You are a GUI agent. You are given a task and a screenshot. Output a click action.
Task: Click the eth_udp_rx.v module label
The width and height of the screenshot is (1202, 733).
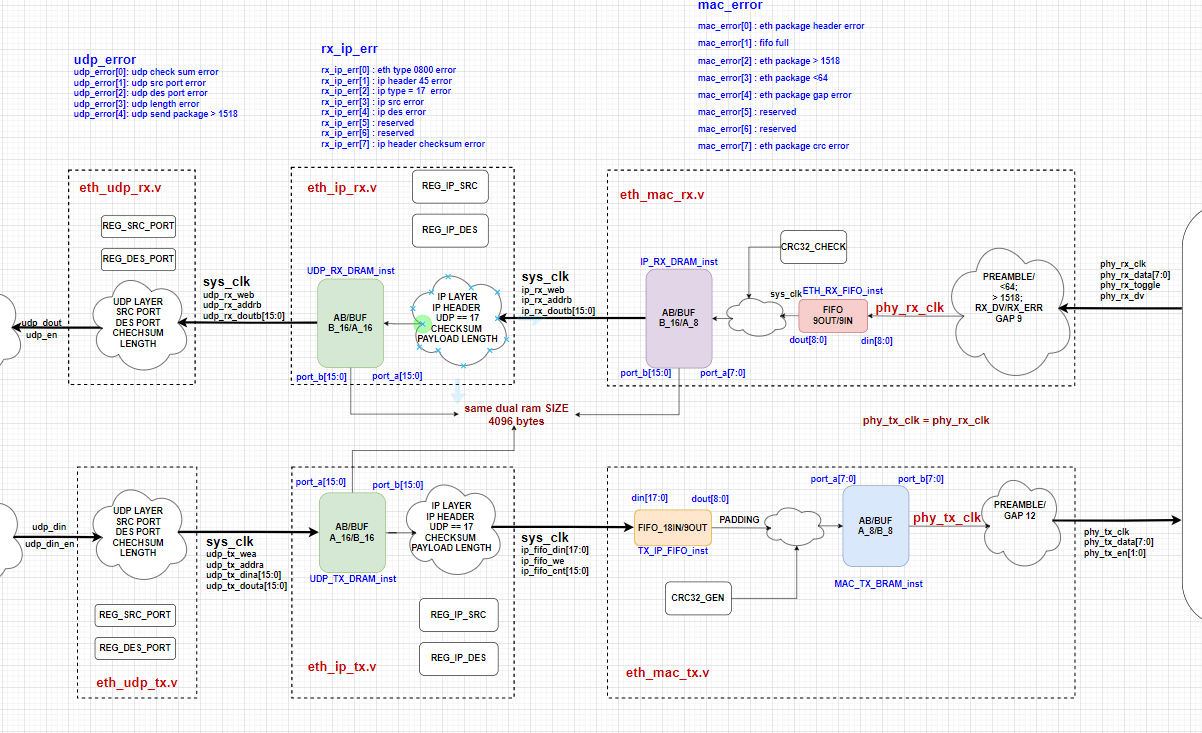click(x=118, y=187)
